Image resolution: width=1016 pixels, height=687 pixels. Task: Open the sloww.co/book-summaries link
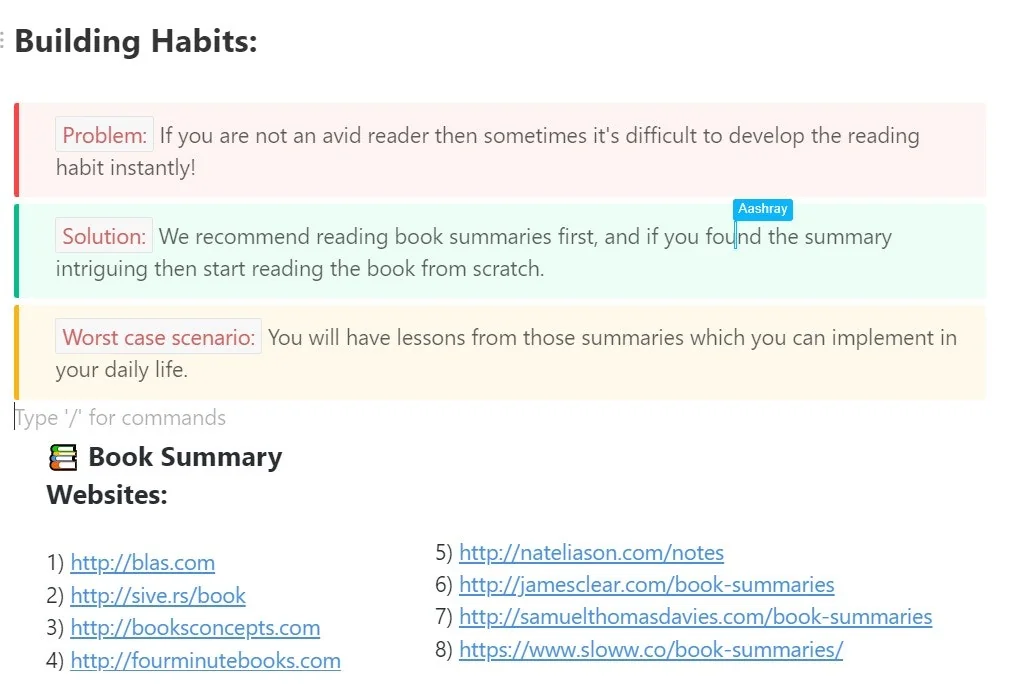[650, 650]
